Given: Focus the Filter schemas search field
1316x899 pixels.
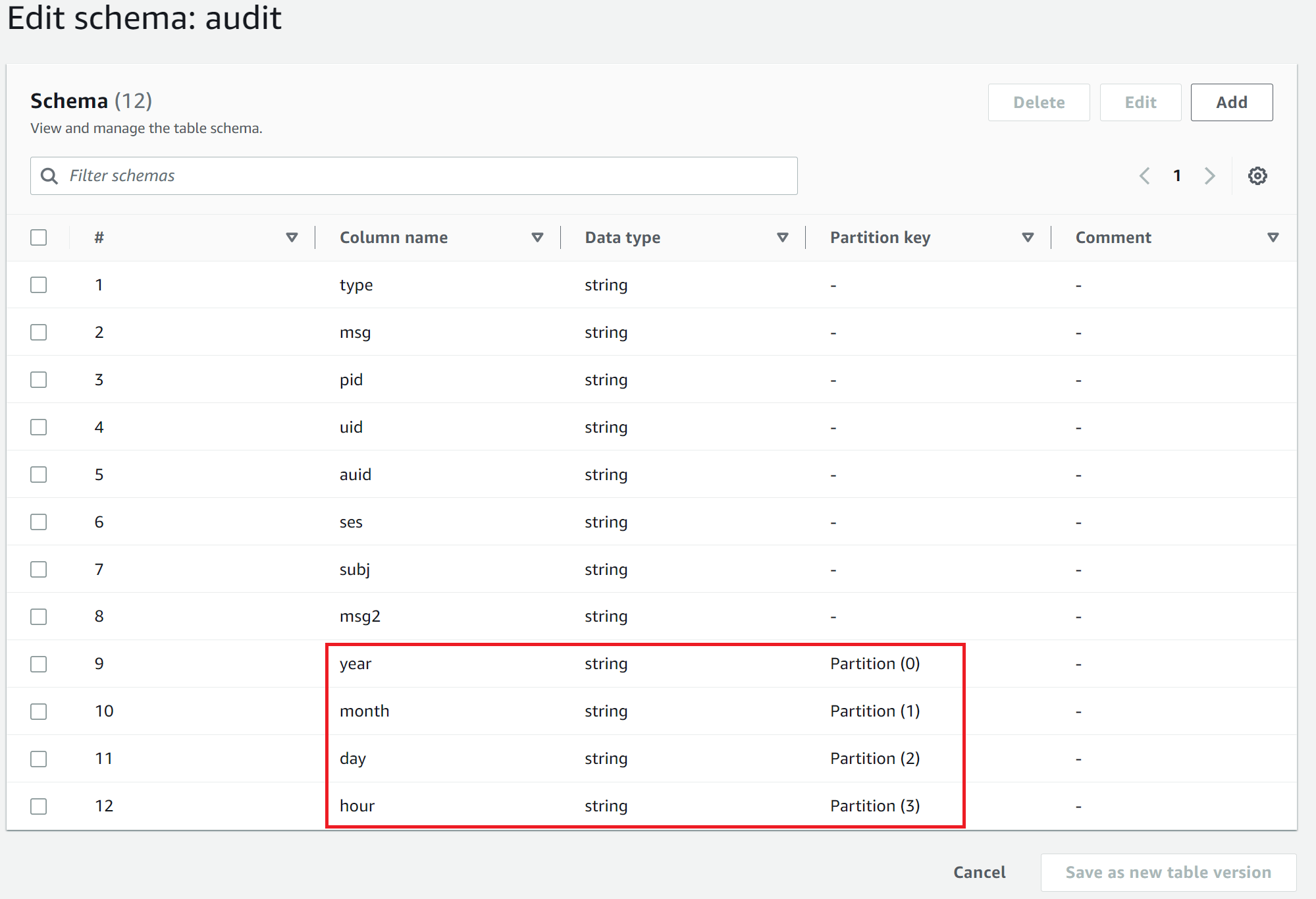Looking at the screenshot, I should point(421,176).
